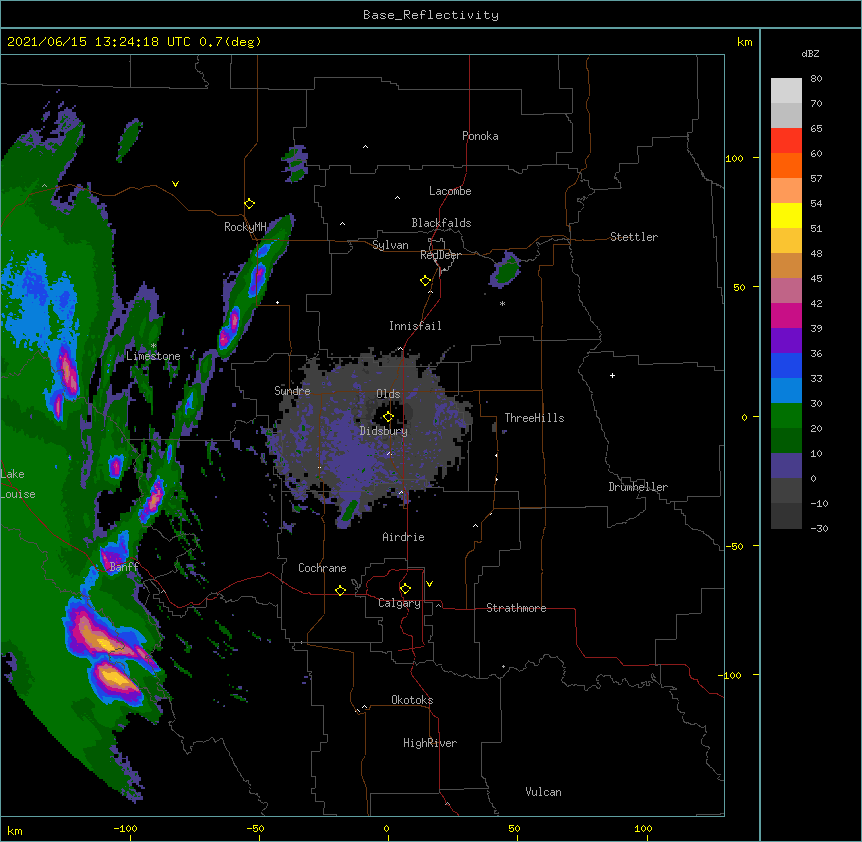Click the Lacombe city label
The image size is (862, 842).
click(x=450, y=191)
